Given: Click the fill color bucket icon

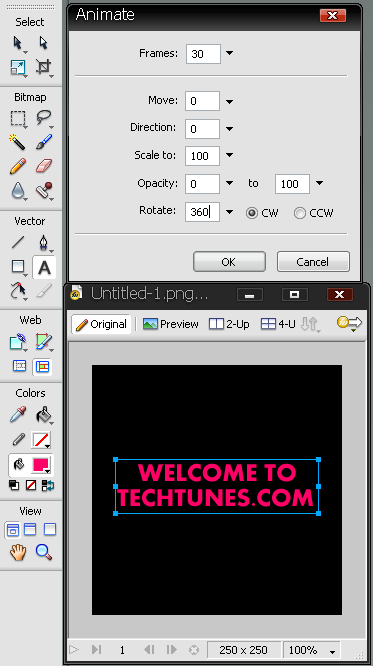Looking at the screenshot, I should pyautogui.click(x=18, y=465).
